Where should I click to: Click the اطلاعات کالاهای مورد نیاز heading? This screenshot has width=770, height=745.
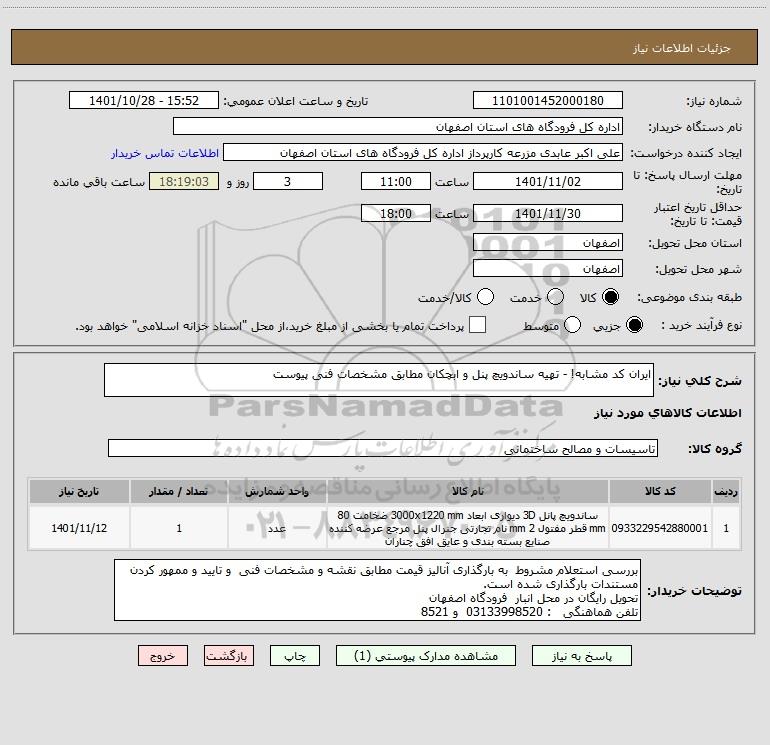pos(667,413)
